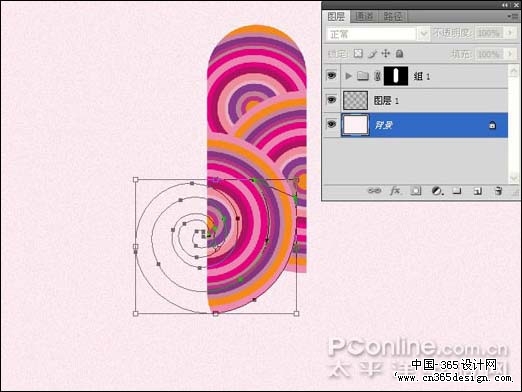Screen dimensions: 522x392
Task: Click the folder icon of 组 1
Action: pyautogui.click(x=363, y=76)
